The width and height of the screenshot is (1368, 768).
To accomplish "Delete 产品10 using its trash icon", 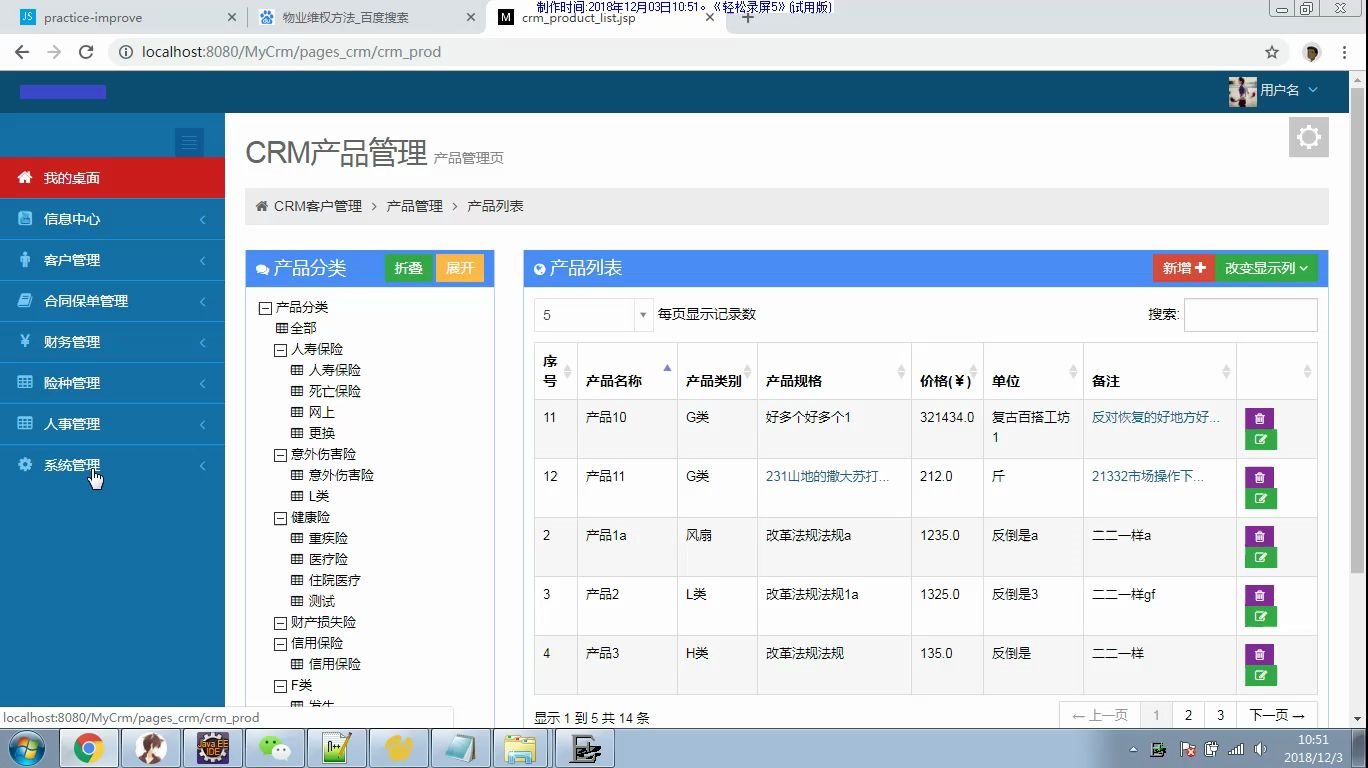I will click(1259, 418).
